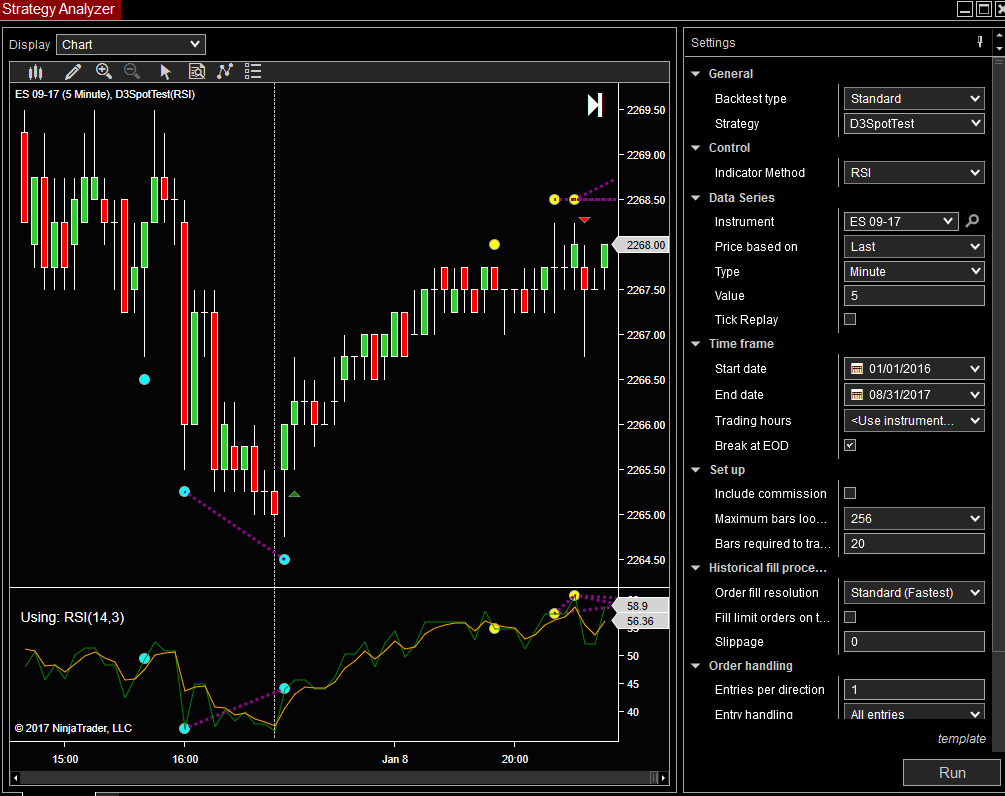Viewport: 1005px width, 796px height.
Task: Collapse the Order handling section
Action: pos(696,666)
